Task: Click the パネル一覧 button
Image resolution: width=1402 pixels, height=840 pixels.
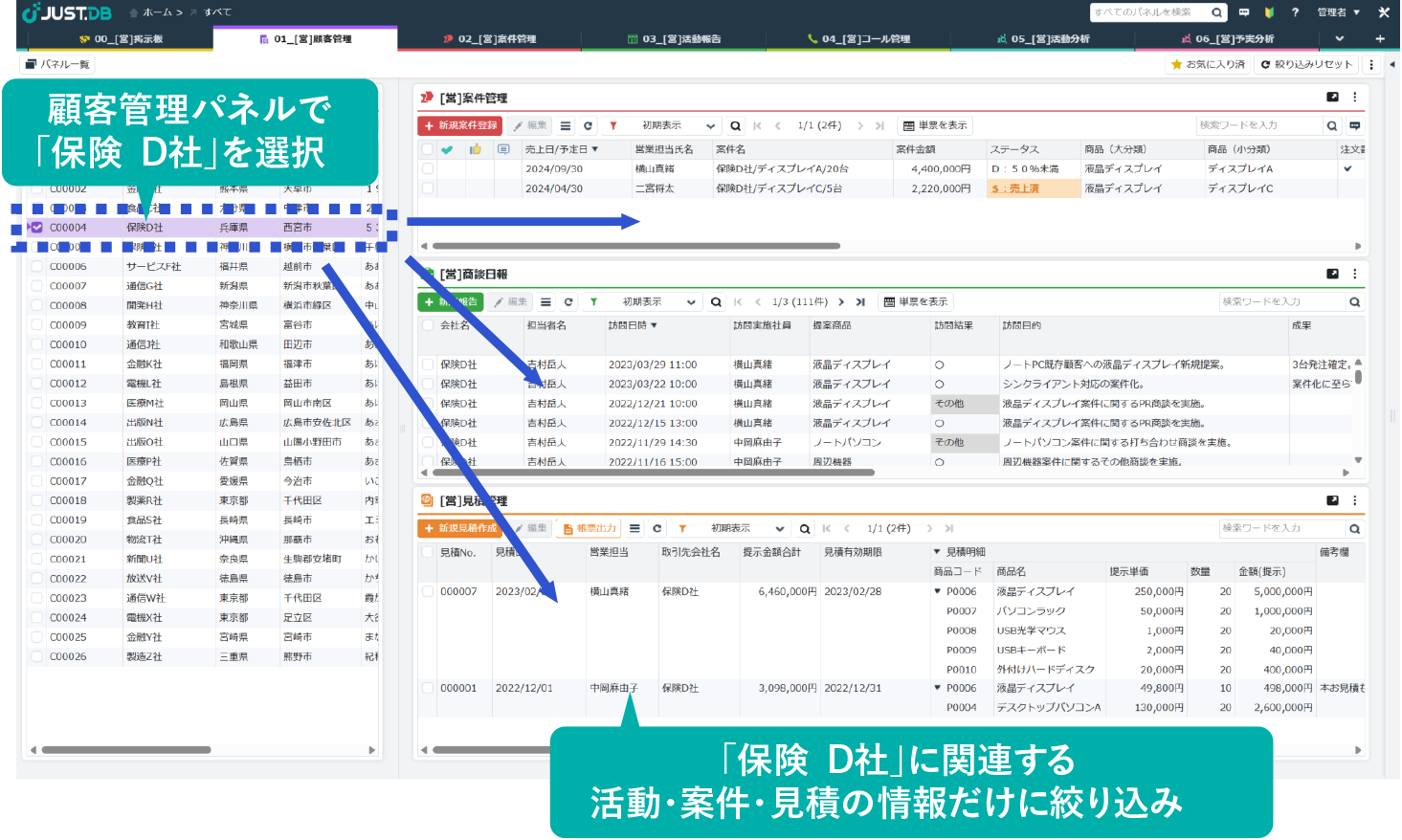Action: [x=57, y=64]
